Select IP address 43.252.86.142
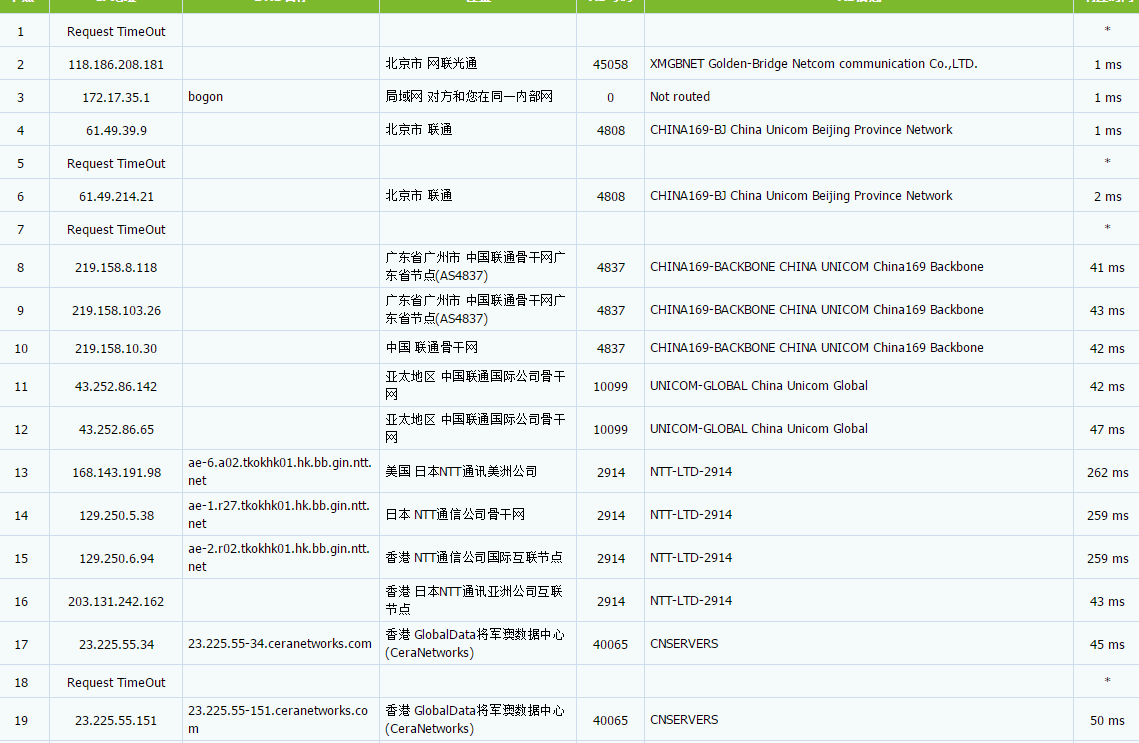 [x=116, y=387]
